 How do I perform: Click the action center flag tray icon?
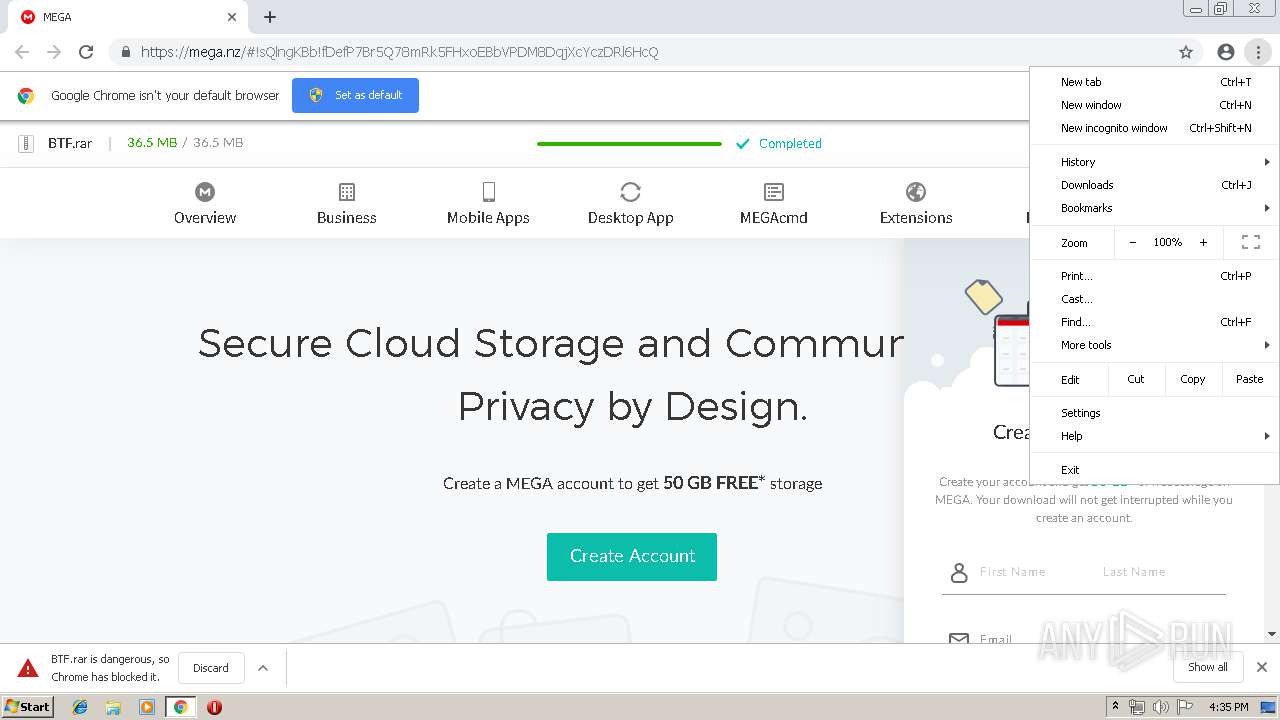1185,707
